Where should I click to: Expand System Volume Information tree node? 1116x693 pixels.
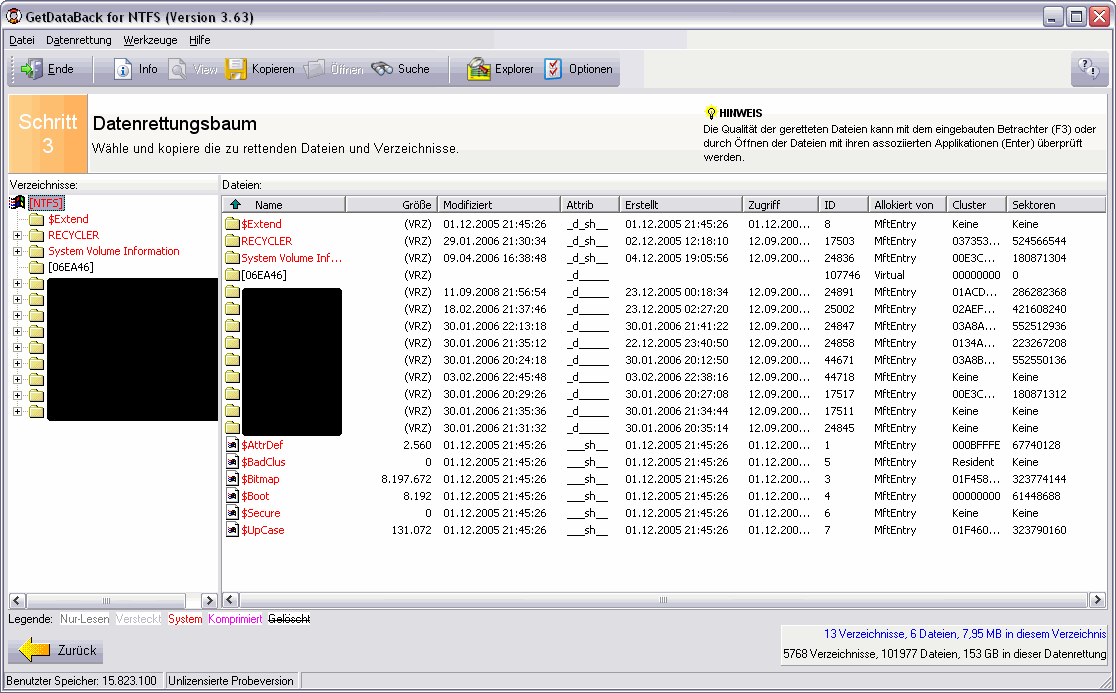(17, 251)
